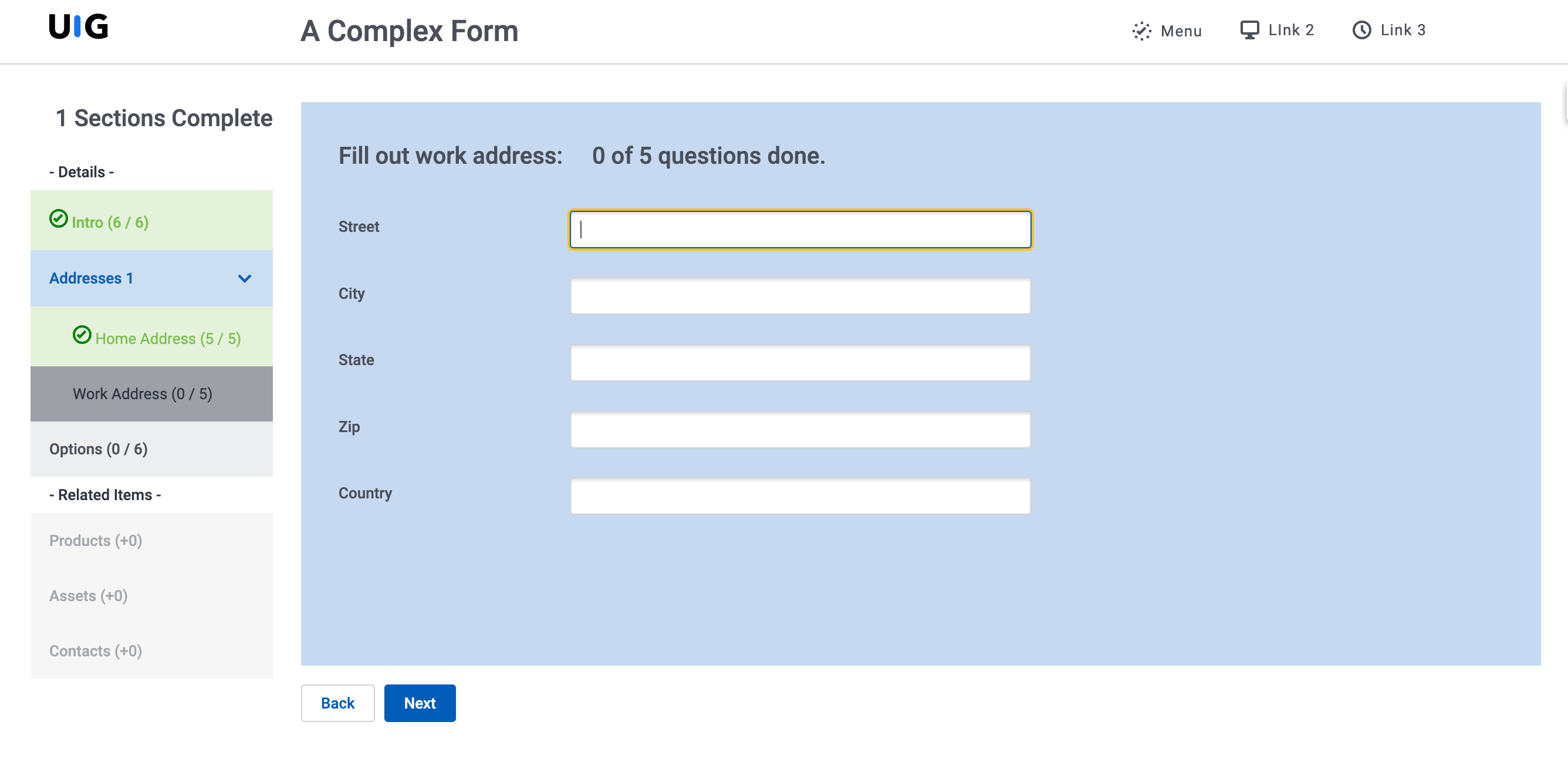Select the Contacts (+0) item
The image size is (1568, 769).
pos(96,651)
